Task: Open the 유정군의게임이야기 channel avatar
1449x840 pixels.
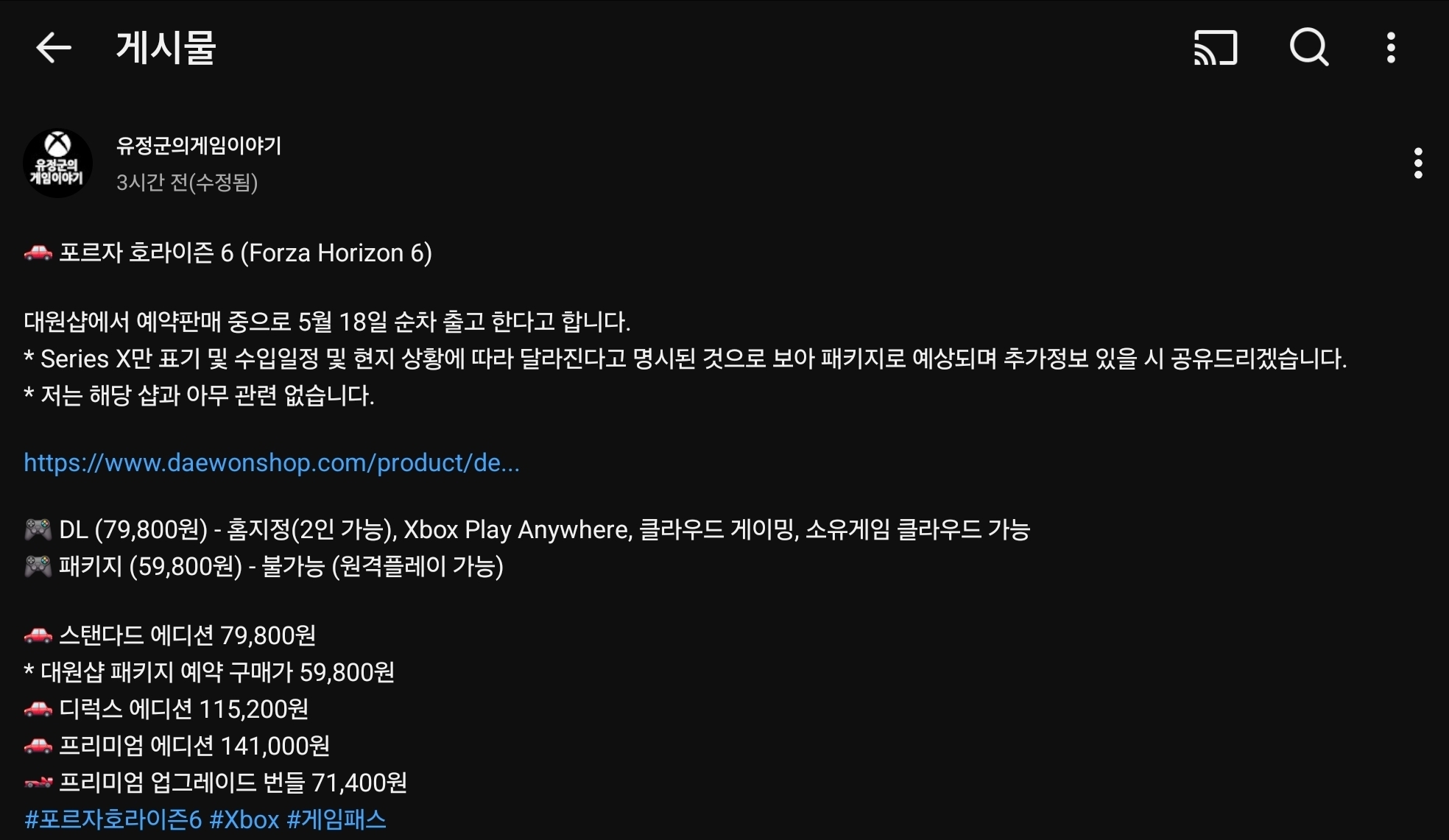Action: coord(58,163)
